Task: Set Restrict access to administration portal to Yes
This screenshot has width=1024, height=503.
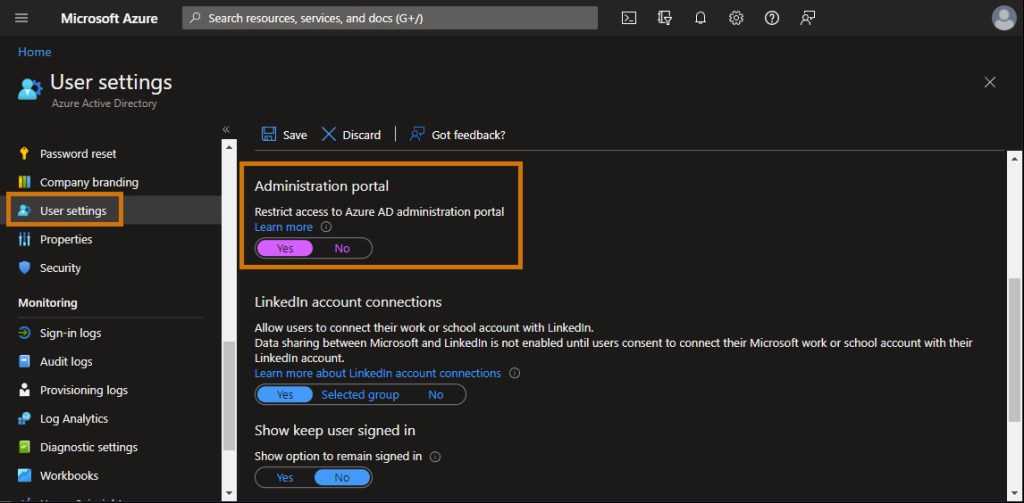Action: (x=285, y=248)
